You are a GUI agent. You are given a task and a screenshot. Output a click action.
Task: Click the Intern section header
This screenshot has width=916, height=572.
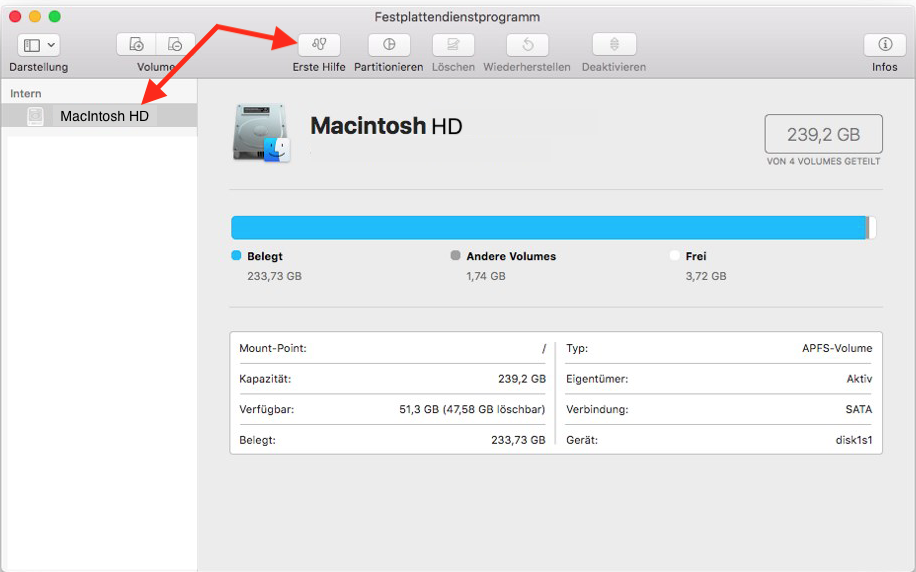click(26, 93)
